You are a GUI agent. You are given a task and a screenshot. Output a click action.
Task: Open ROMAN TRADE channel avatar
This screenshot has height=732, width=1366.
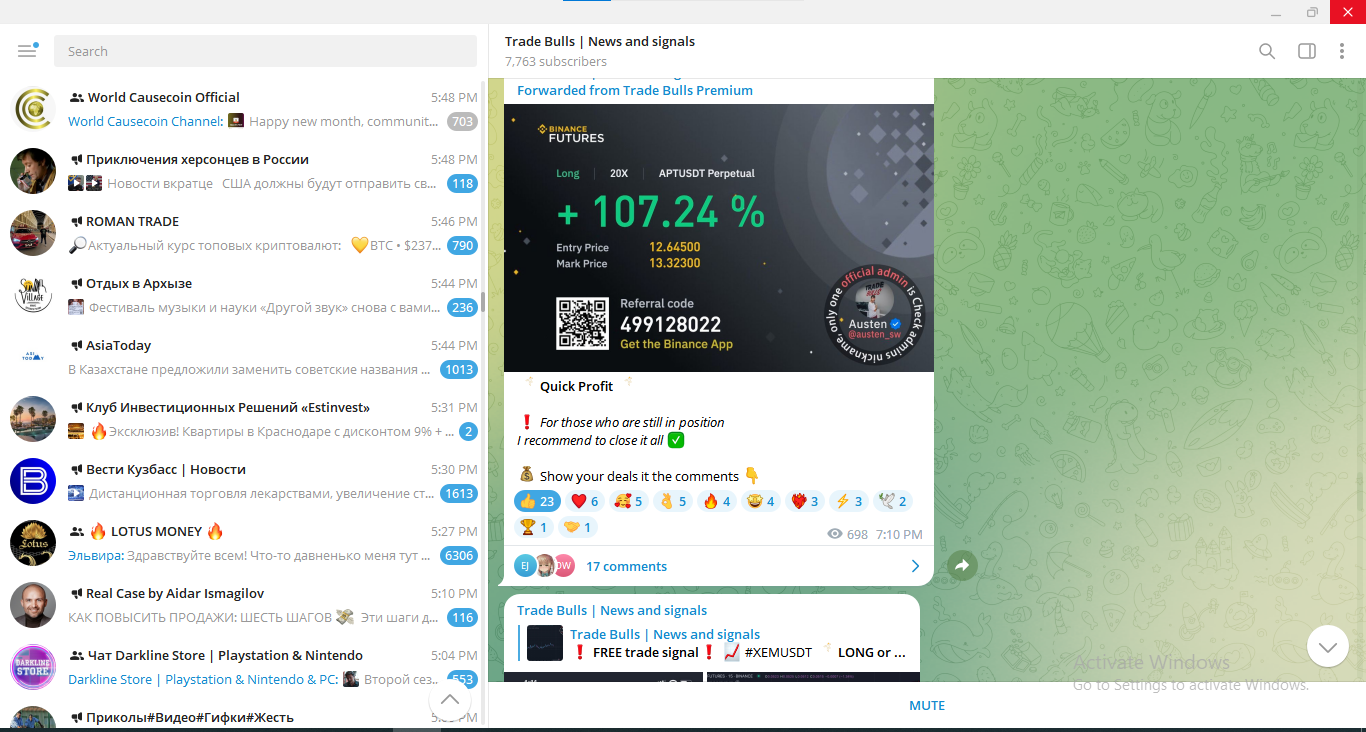(33, 233)
